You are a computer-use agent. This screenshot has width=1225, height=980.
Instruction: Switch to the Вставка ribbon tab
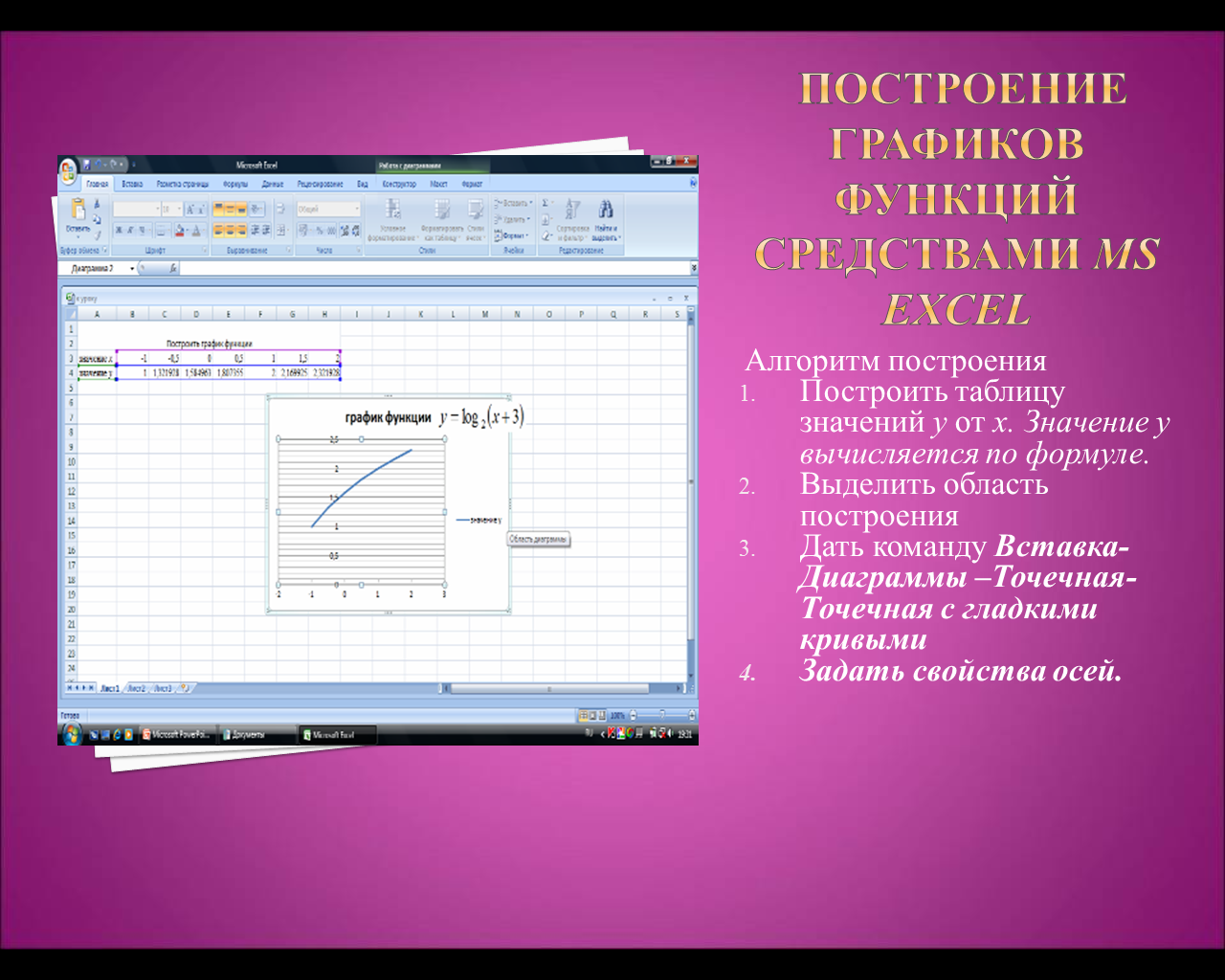(132, 184)
